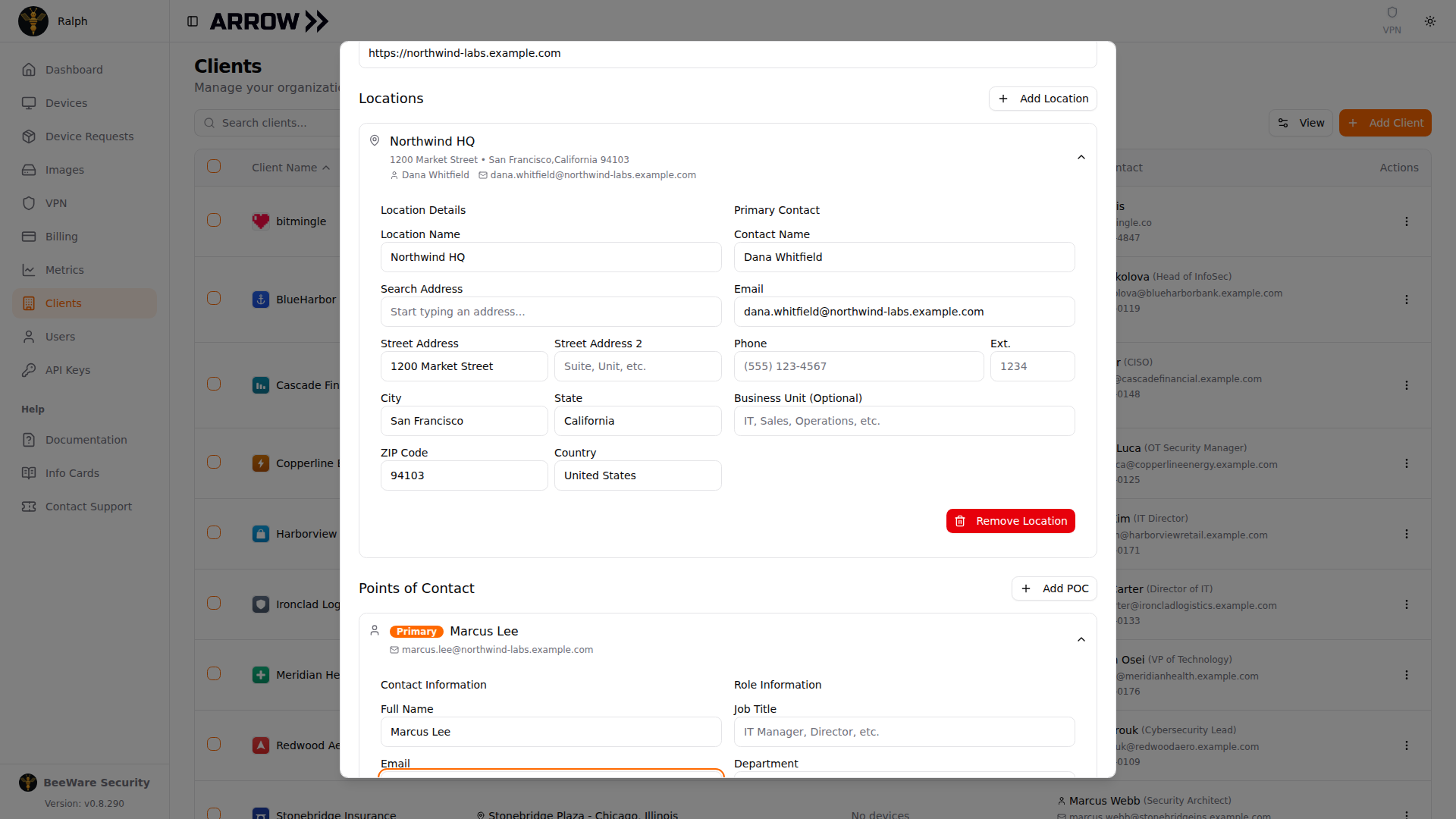Click the Add Client button
Viewport: 1456px width, 819px height.
point(1385,123)
